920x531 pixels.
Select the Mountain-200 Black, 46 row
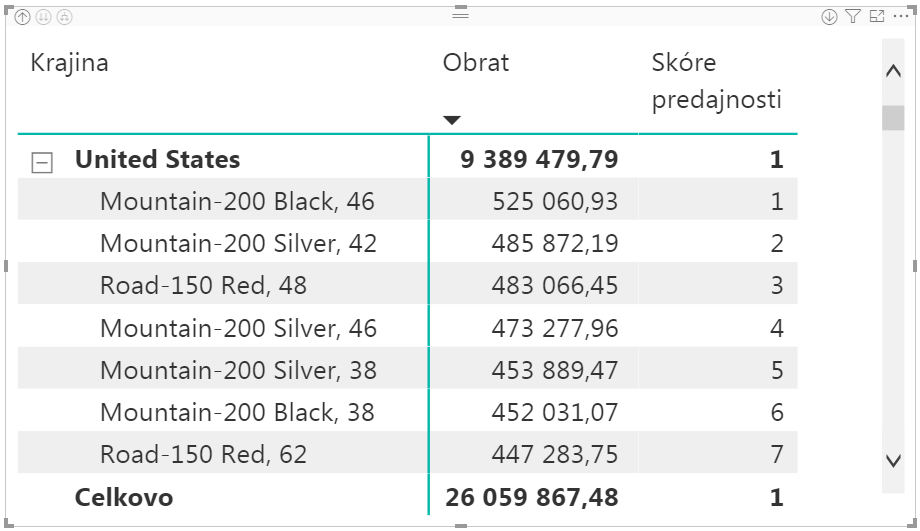pos(237,202)
